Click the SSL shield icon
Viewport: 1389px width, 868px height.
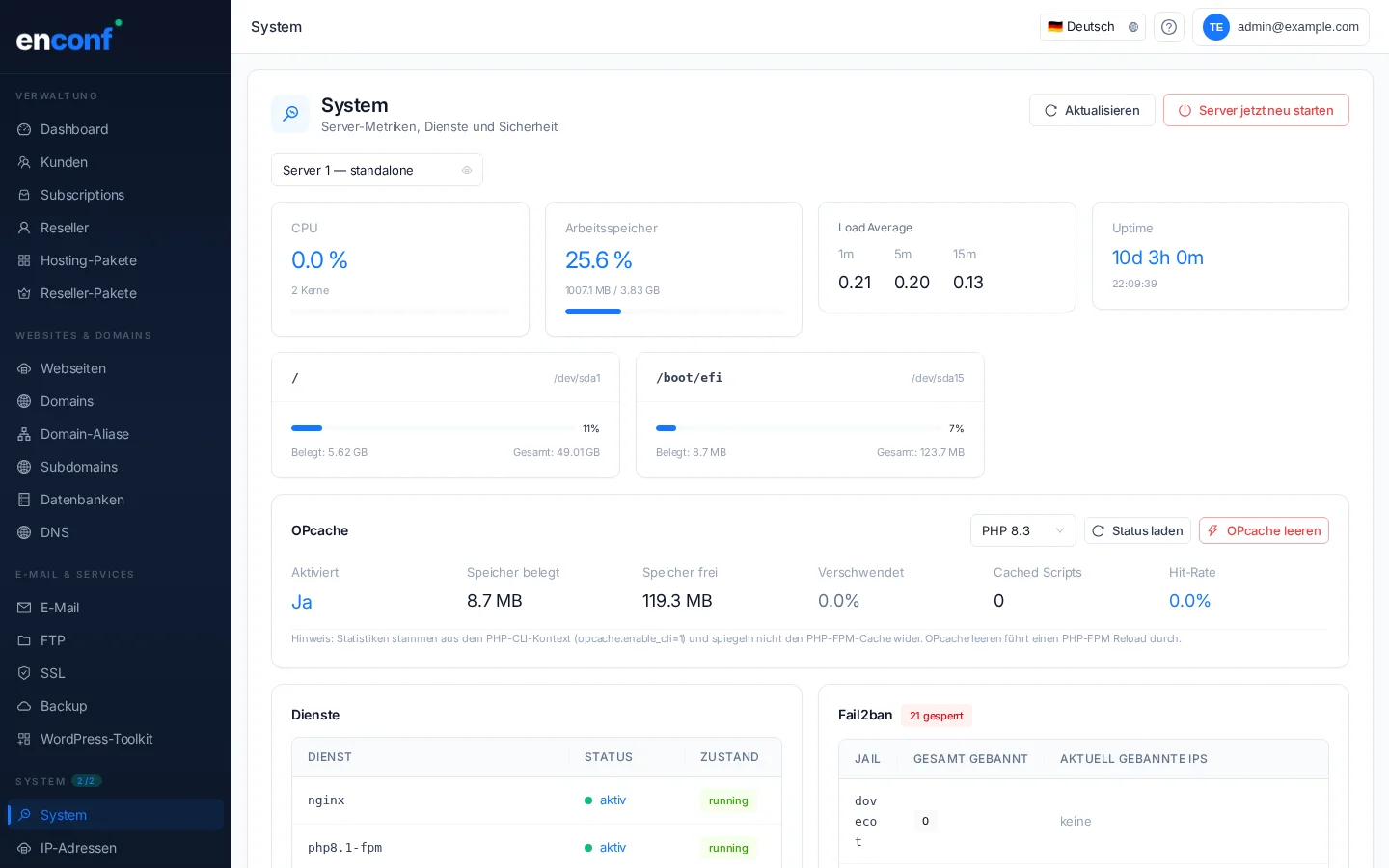pyautogui.click(x=24, y=673)
